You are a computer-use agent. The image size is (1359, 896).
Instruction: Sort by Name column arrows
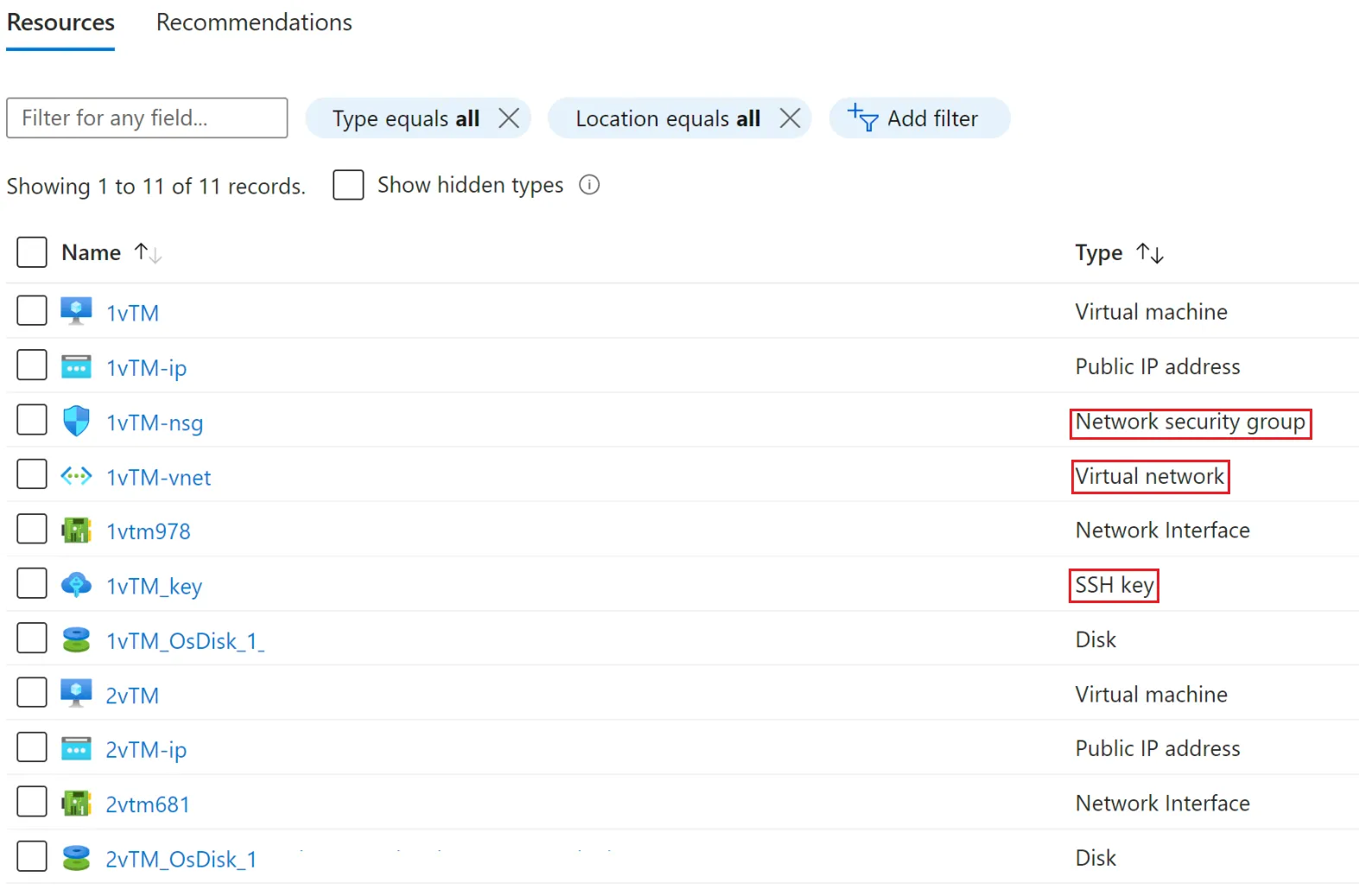[x=148, y=253]
